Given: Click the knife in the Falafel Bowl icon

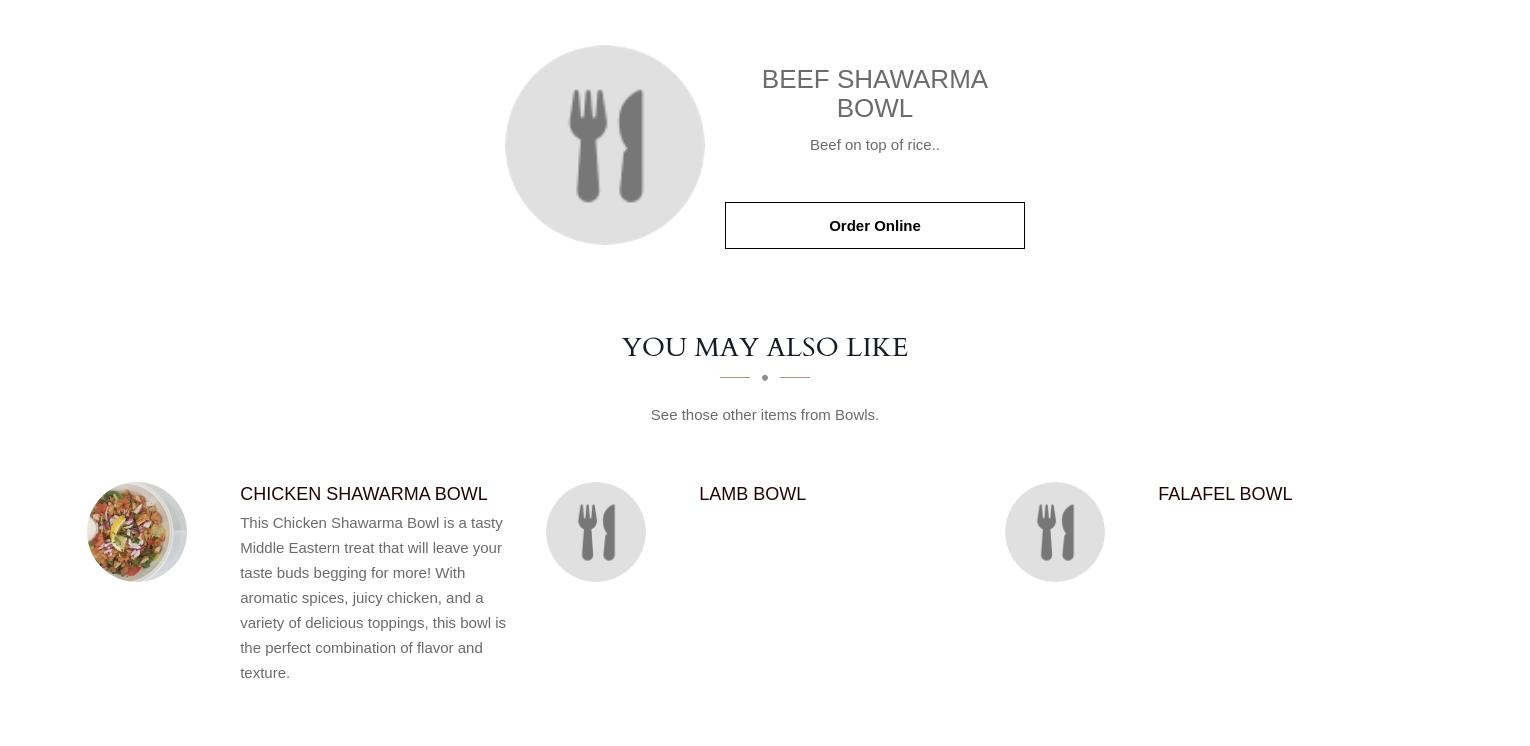Looking at the screenshot, I should [1068, 532].
